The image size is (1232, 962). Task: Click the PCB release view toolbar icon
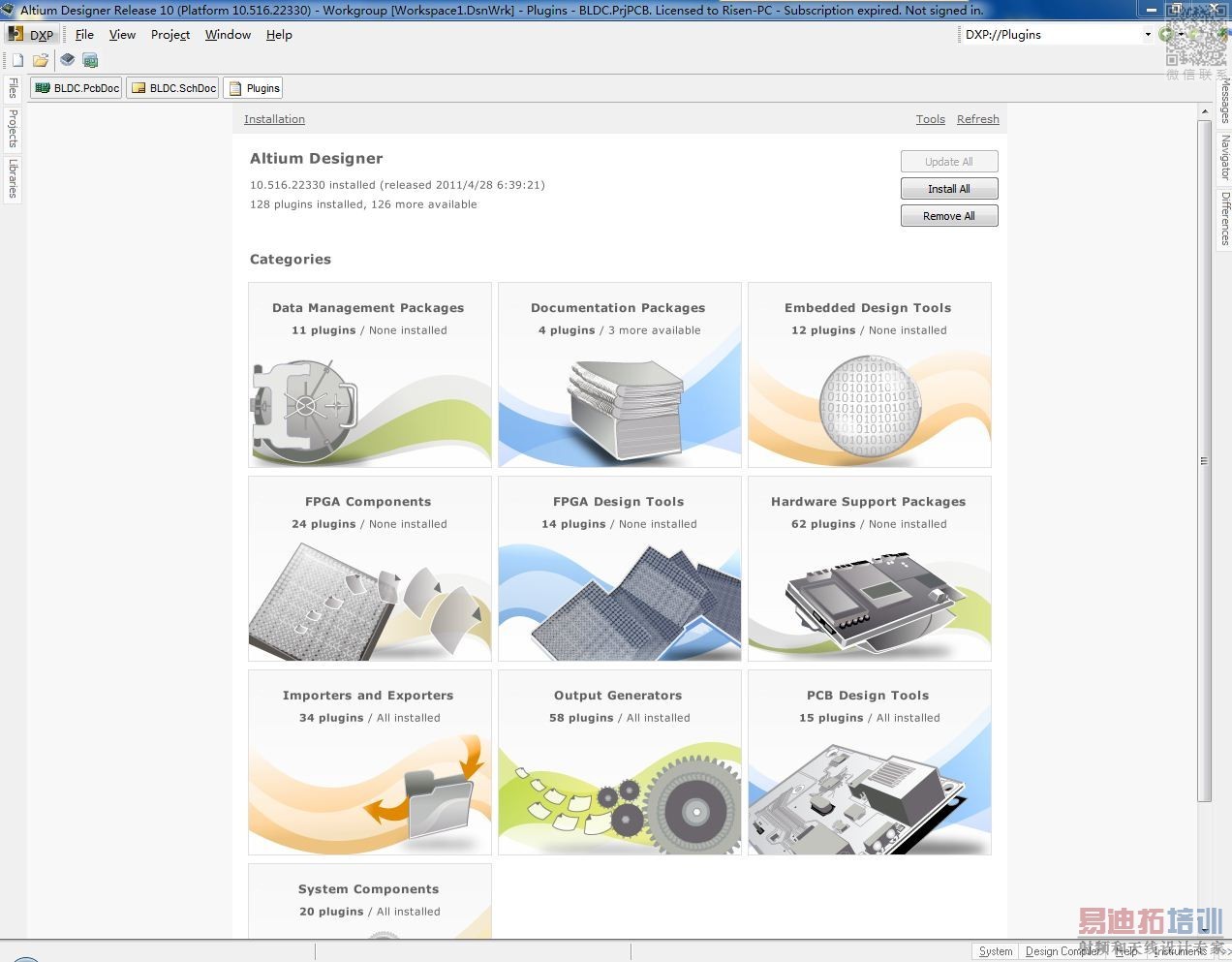pos(90,60)
